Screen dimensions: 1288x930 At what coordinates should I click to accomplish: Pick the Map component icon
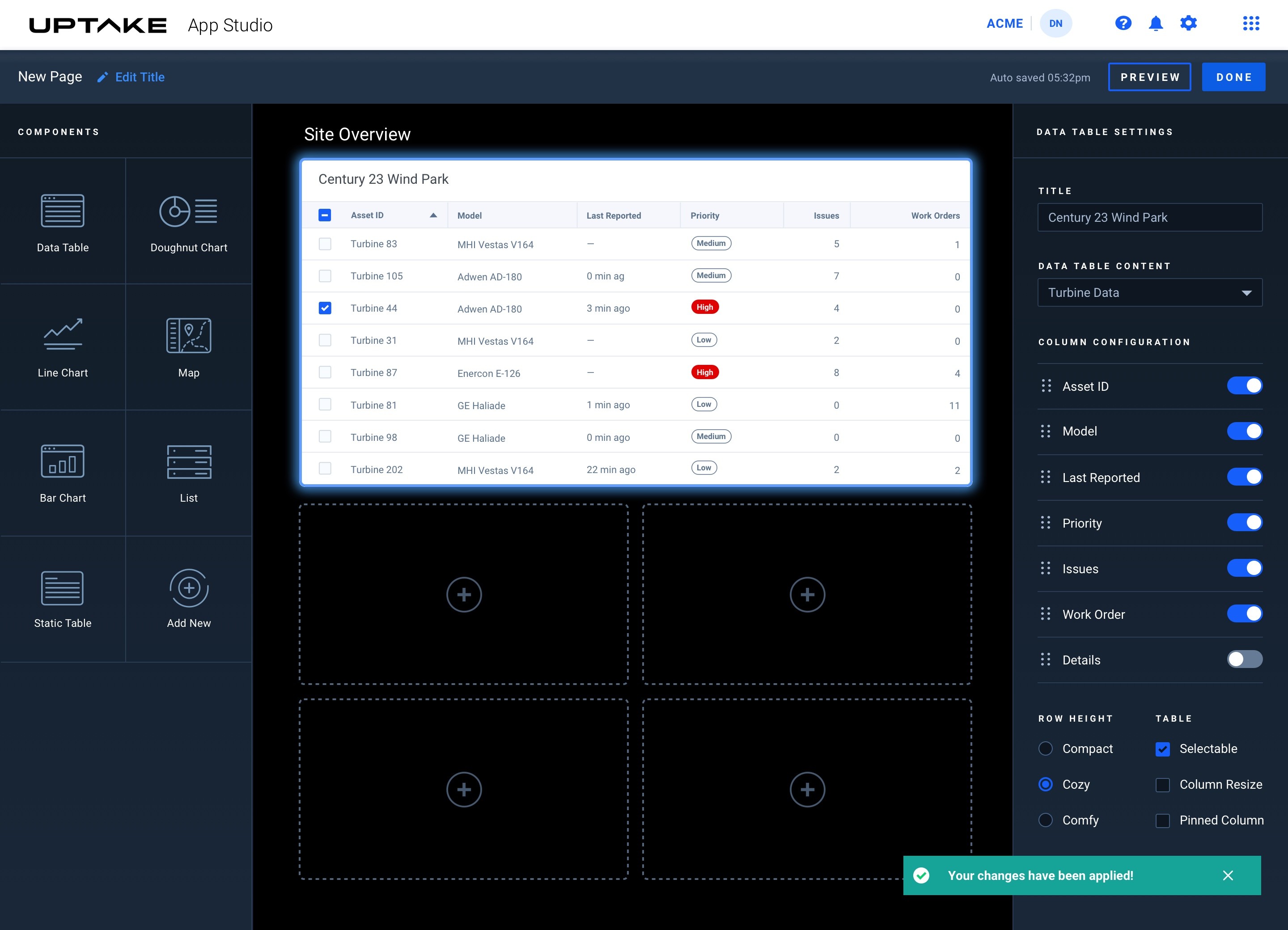(189, 335)
